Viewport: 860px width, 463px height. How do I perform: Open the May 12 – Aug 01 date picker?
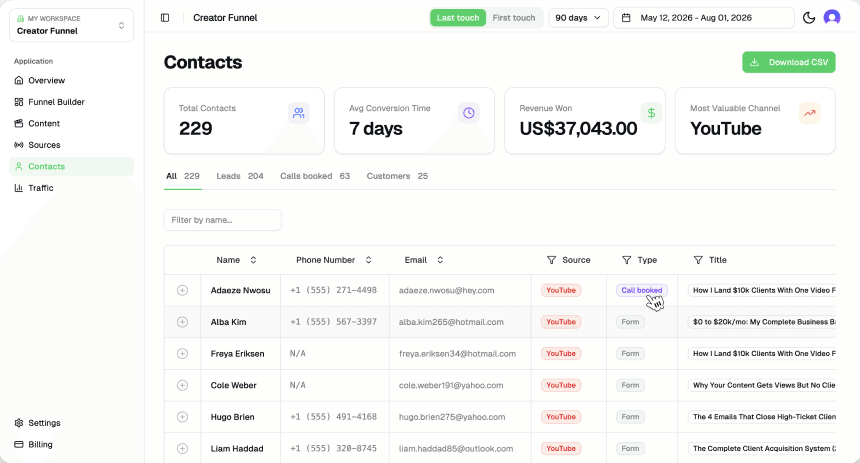click(704, 18)
